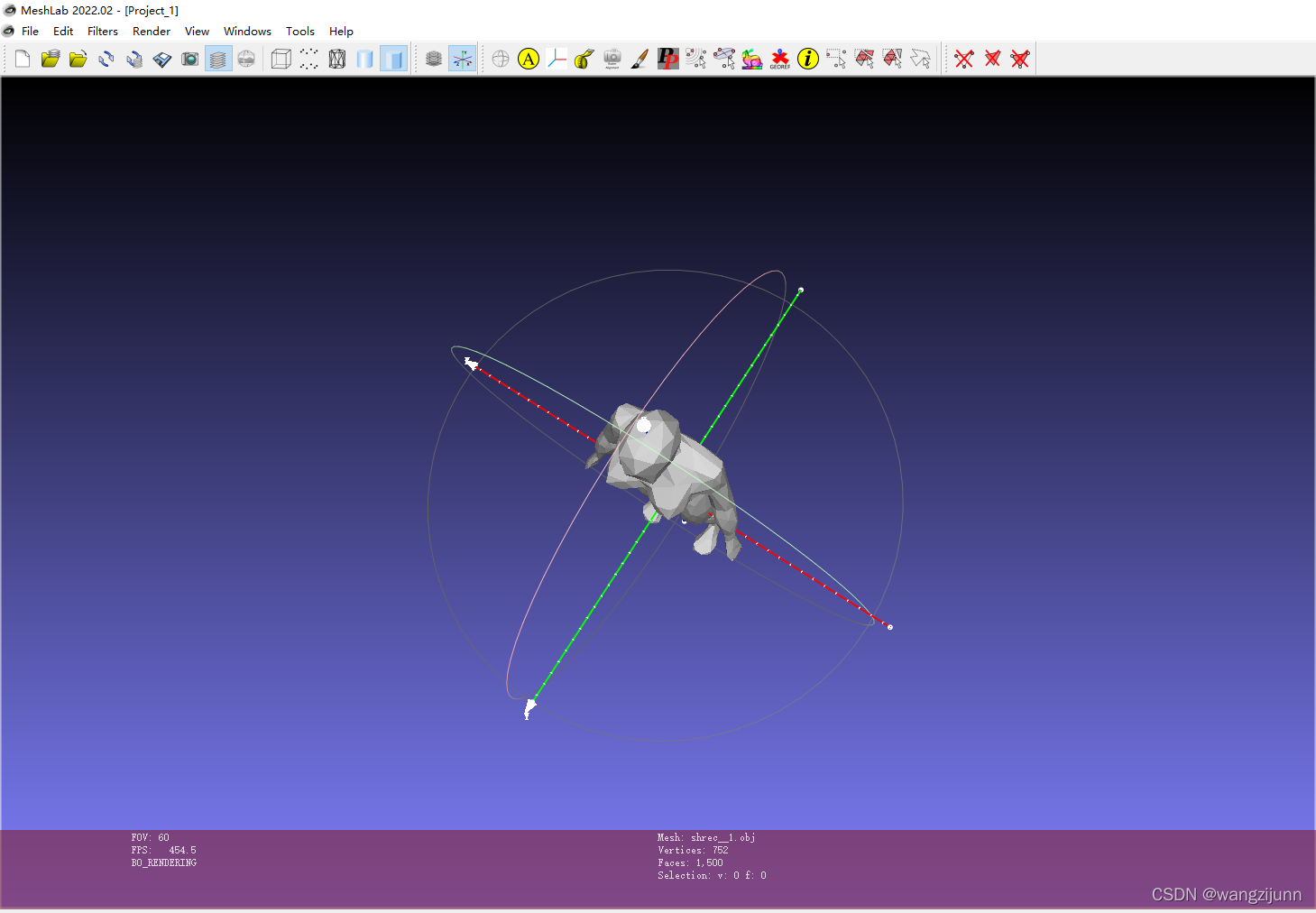Open the File menu
The height and width of the screenshot is (913, 1316).
30,31
